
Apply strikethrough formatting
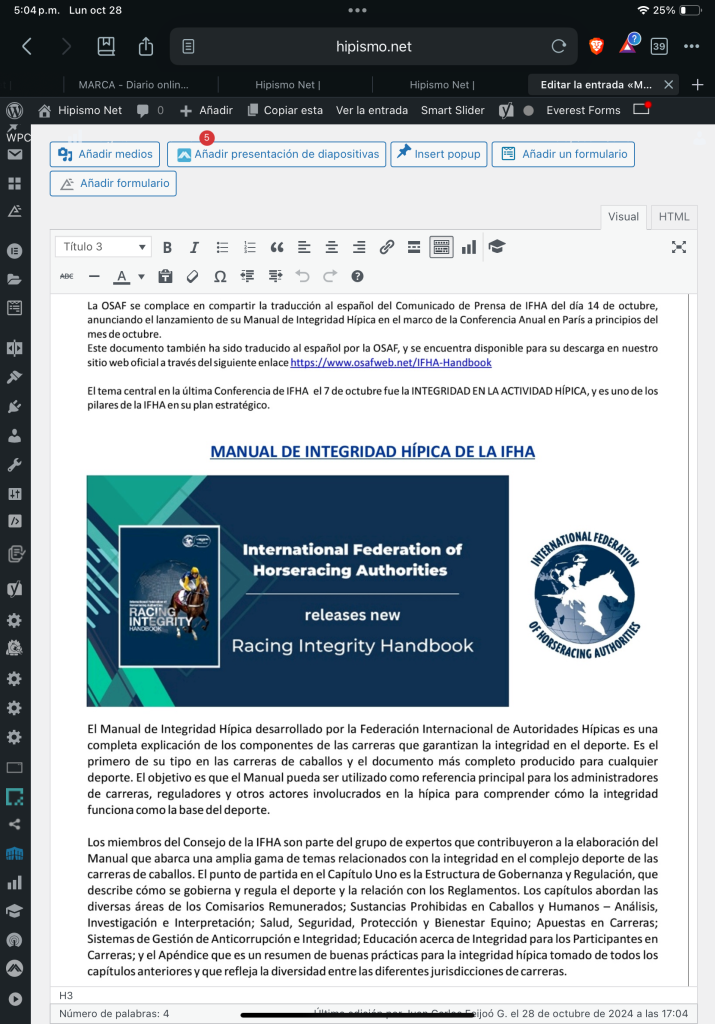coord(67,277)
